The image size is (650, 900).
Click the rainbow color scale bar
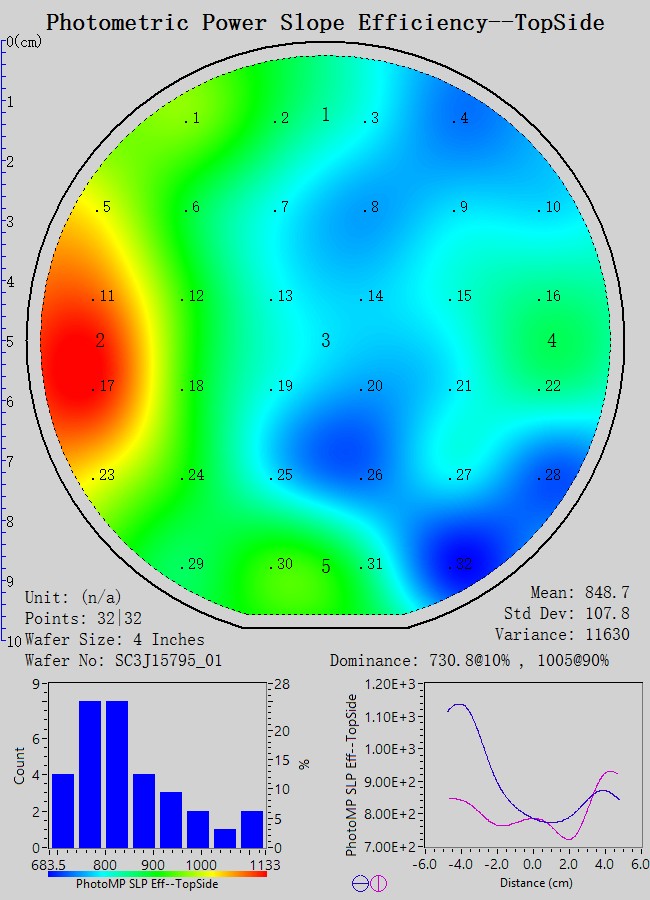(157, 873)
